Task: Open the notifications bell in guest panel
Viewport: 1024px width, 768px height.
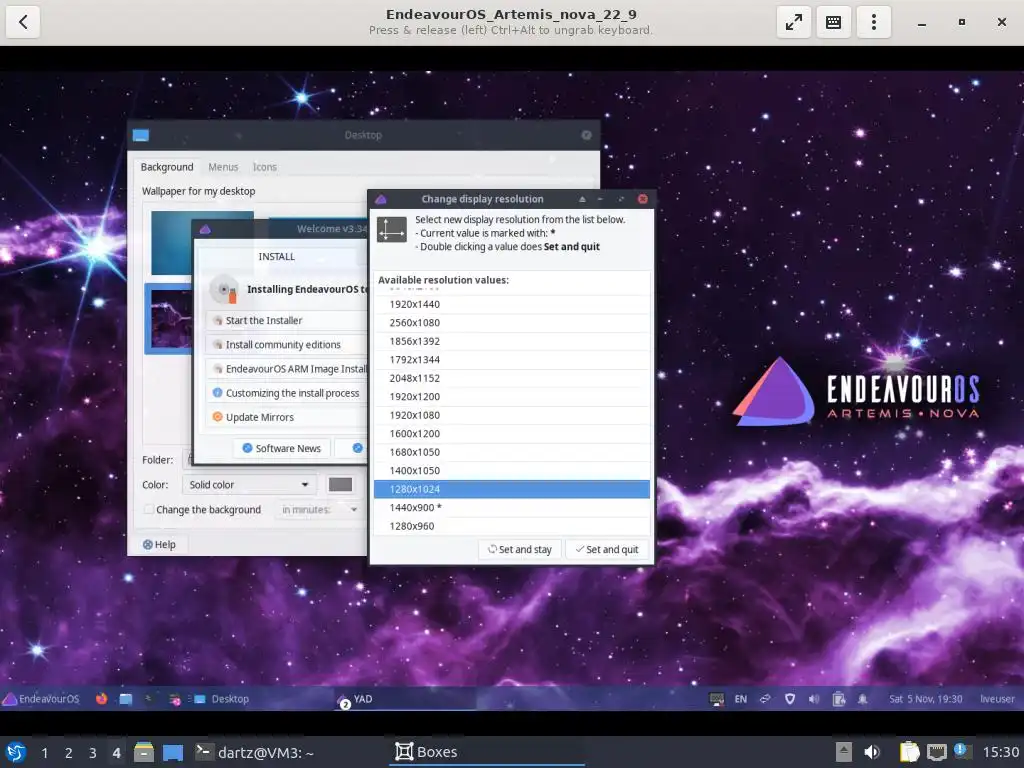Action: tap(863, 699)
